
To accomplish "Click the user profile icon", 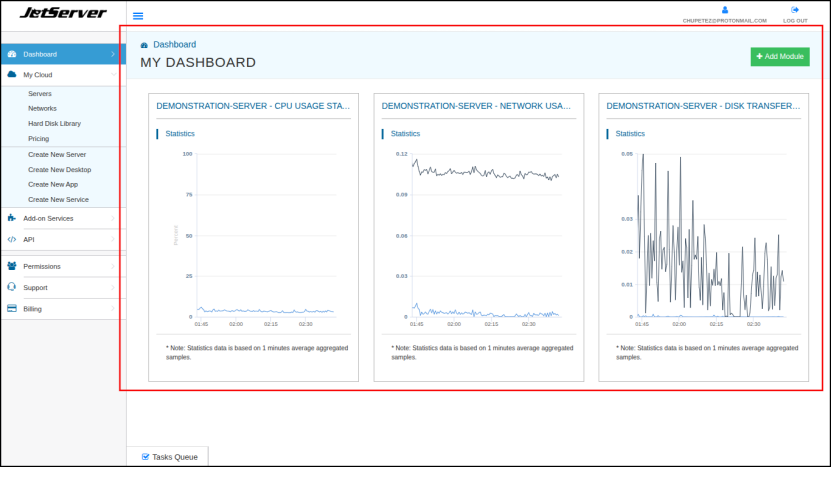I will [724, 10].
